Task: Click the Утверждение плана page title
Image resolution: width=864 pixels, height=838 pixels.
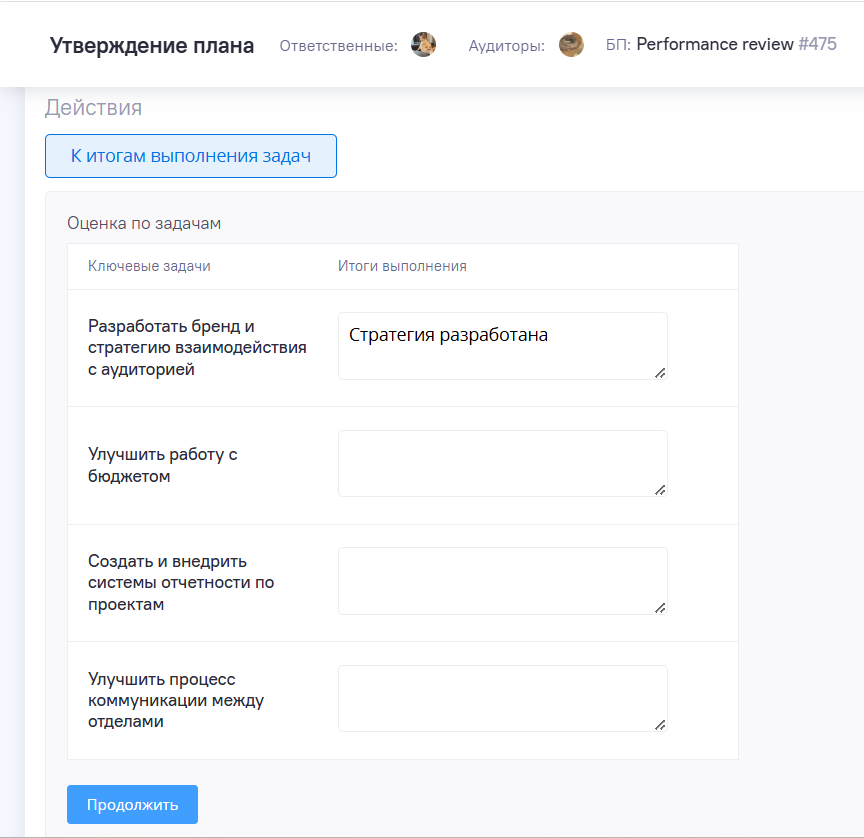Action: (151, 45)
